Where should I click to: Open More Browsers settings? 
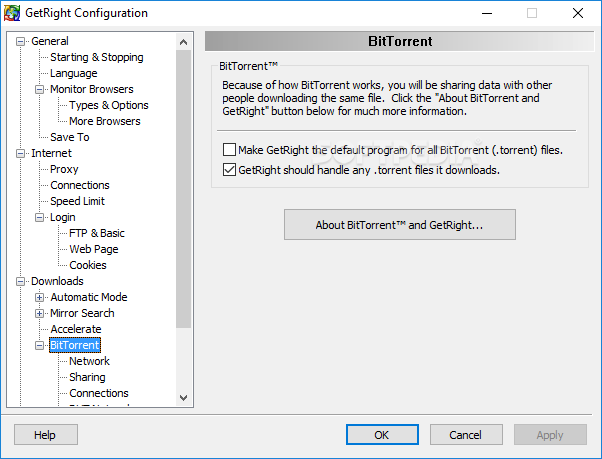(105, 121)
